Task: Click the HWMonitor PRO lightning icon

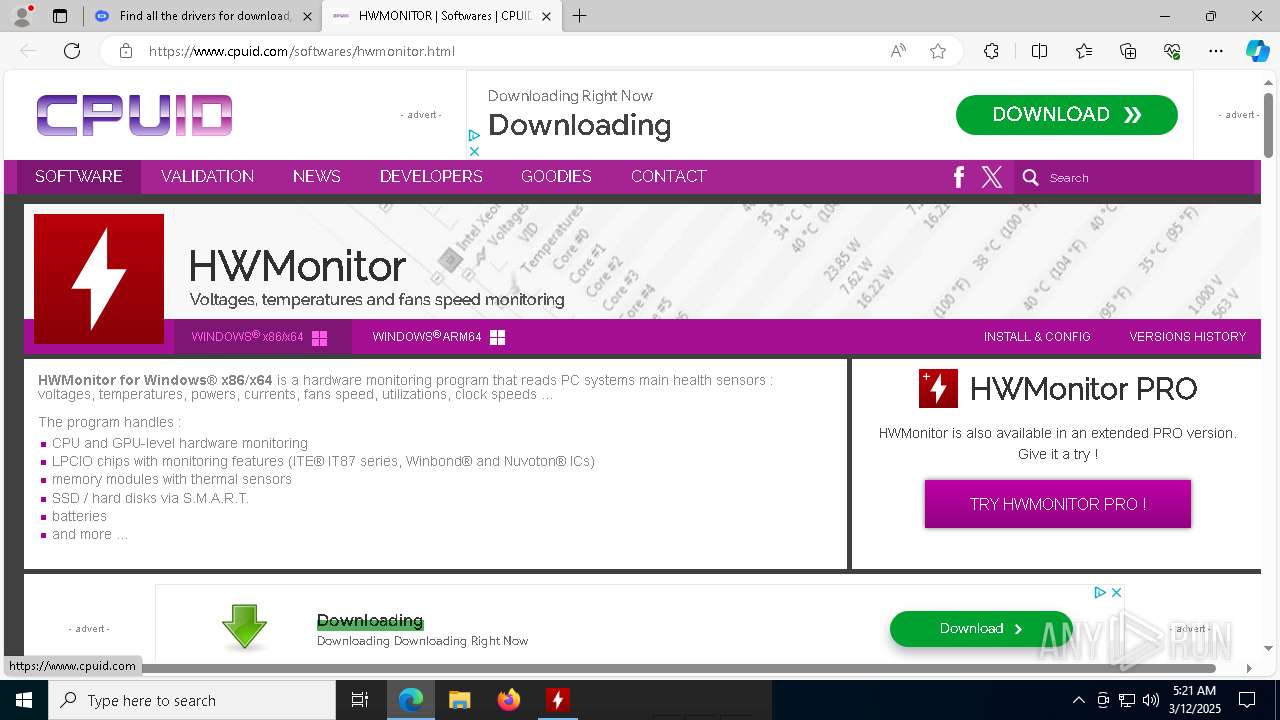Action: tap(938, 388)
